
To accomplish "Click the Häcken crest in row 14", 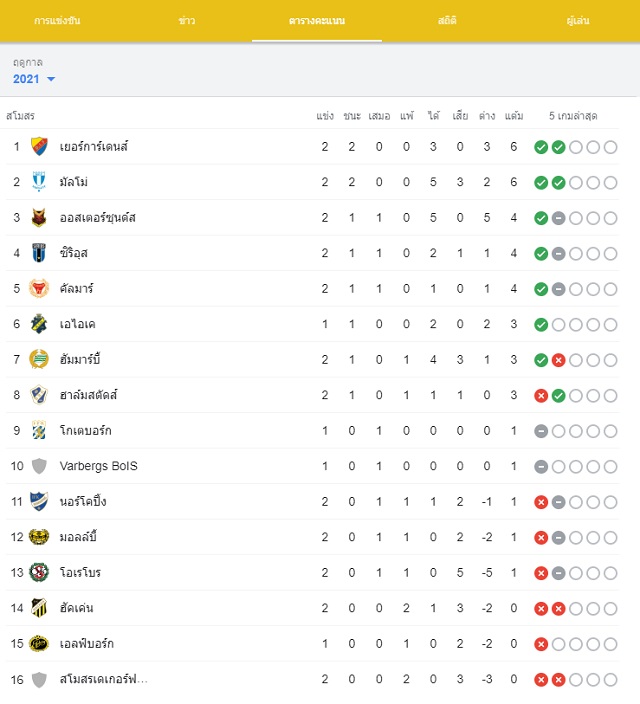I will (x=39, y=608).
